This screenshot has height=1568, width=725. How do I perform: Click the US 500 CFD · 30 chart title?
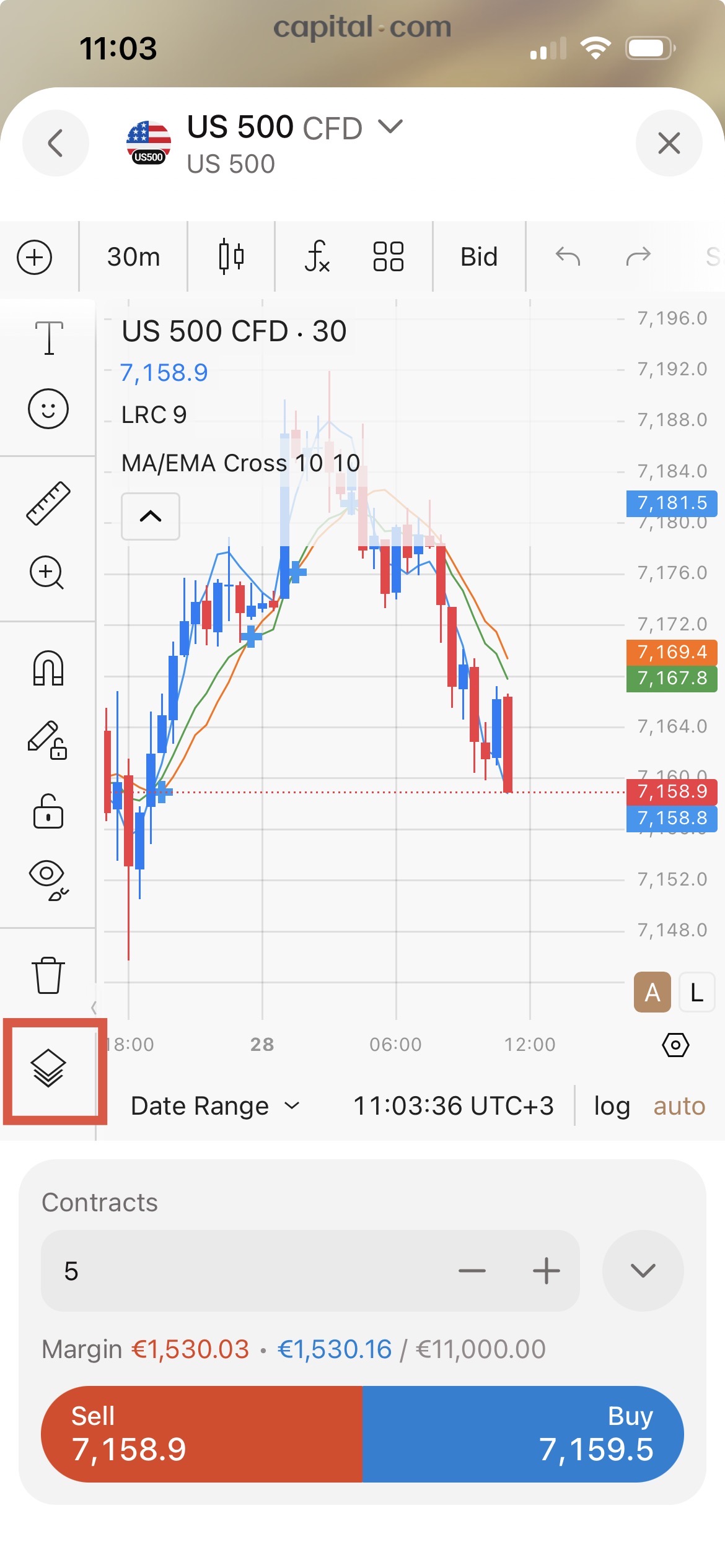pyautogui.click(x=234, y=331)
